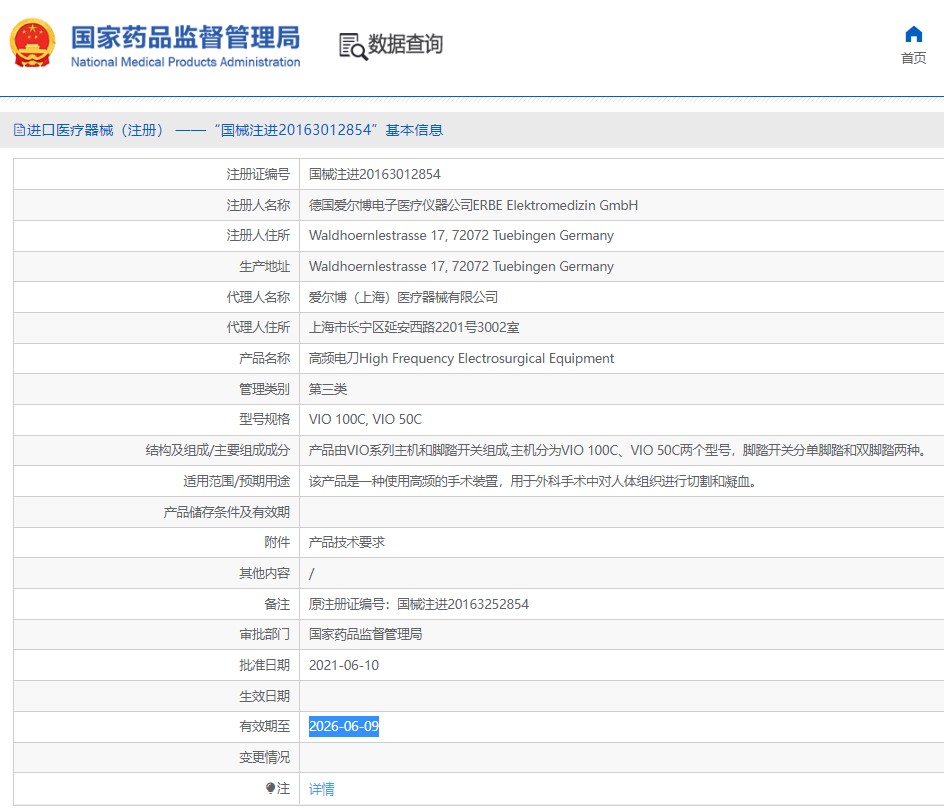Click approving department 国家药品监督管理局 value

[365, 634]
